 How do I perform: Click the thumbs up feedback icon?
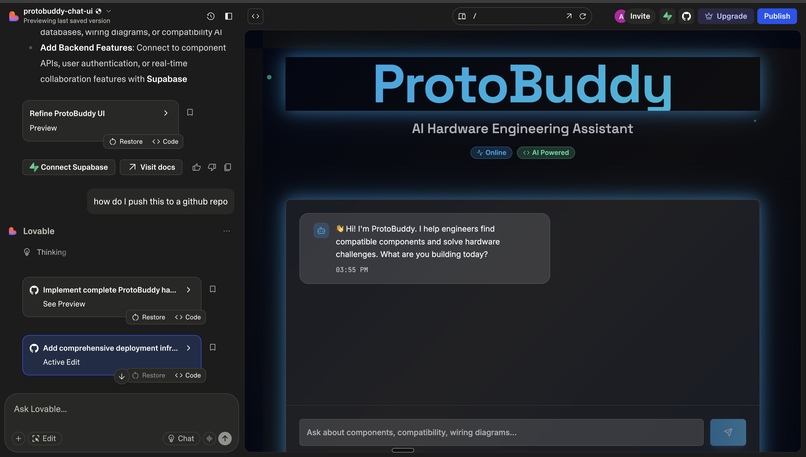(196, 167)
